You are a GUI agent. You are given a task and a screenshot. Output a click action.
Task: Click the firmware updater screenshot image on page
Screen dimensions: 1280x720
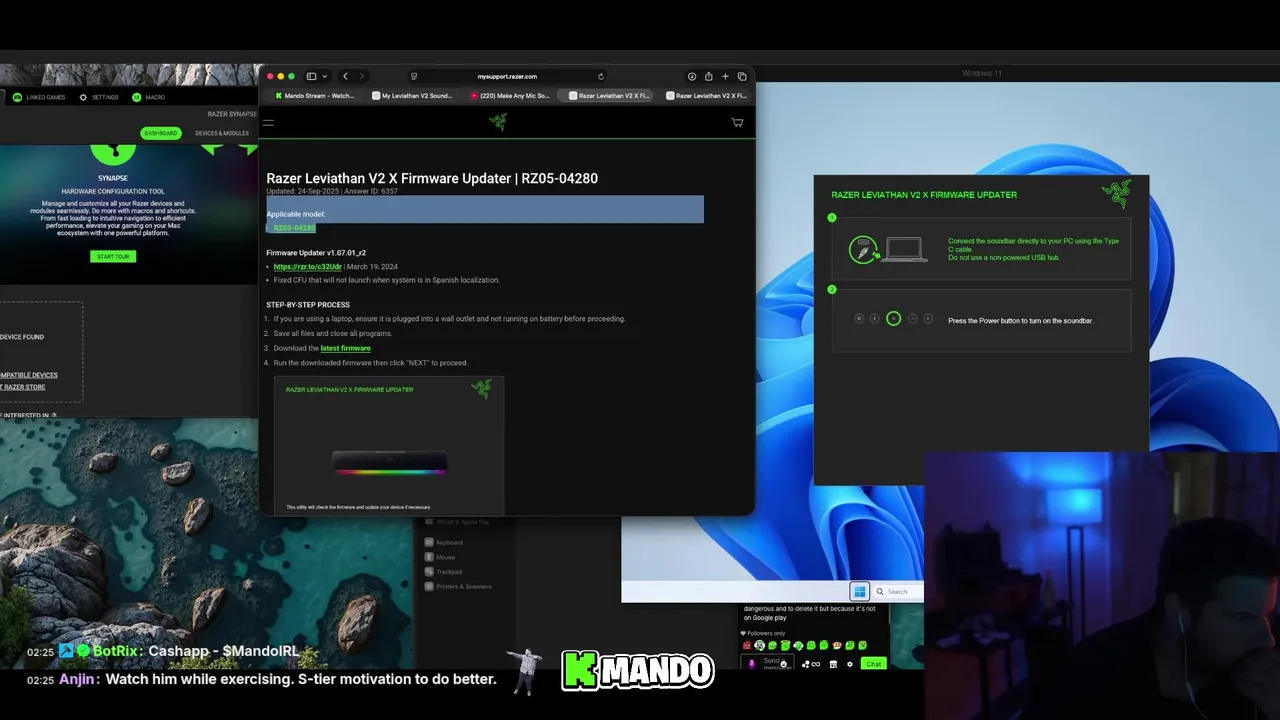389,446
